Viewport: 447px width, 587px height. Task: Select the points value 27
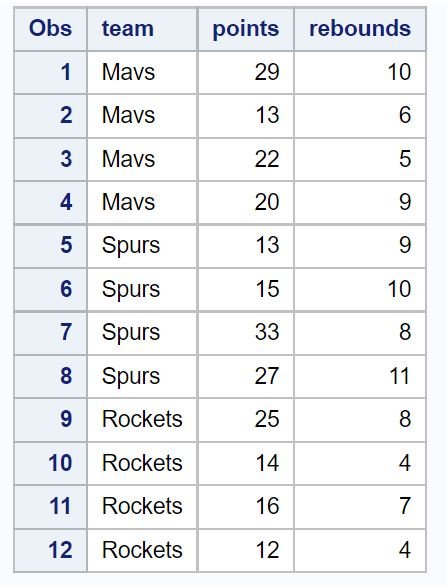point(246,376)
